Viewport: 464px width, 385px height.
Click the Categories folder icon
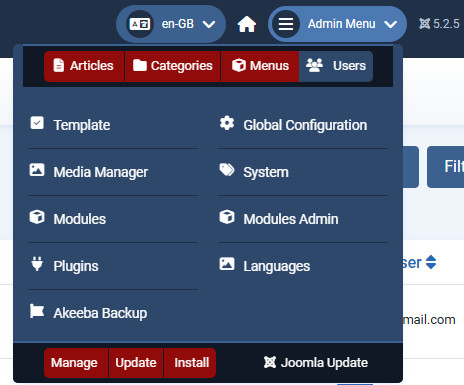(x=140, y=65)
